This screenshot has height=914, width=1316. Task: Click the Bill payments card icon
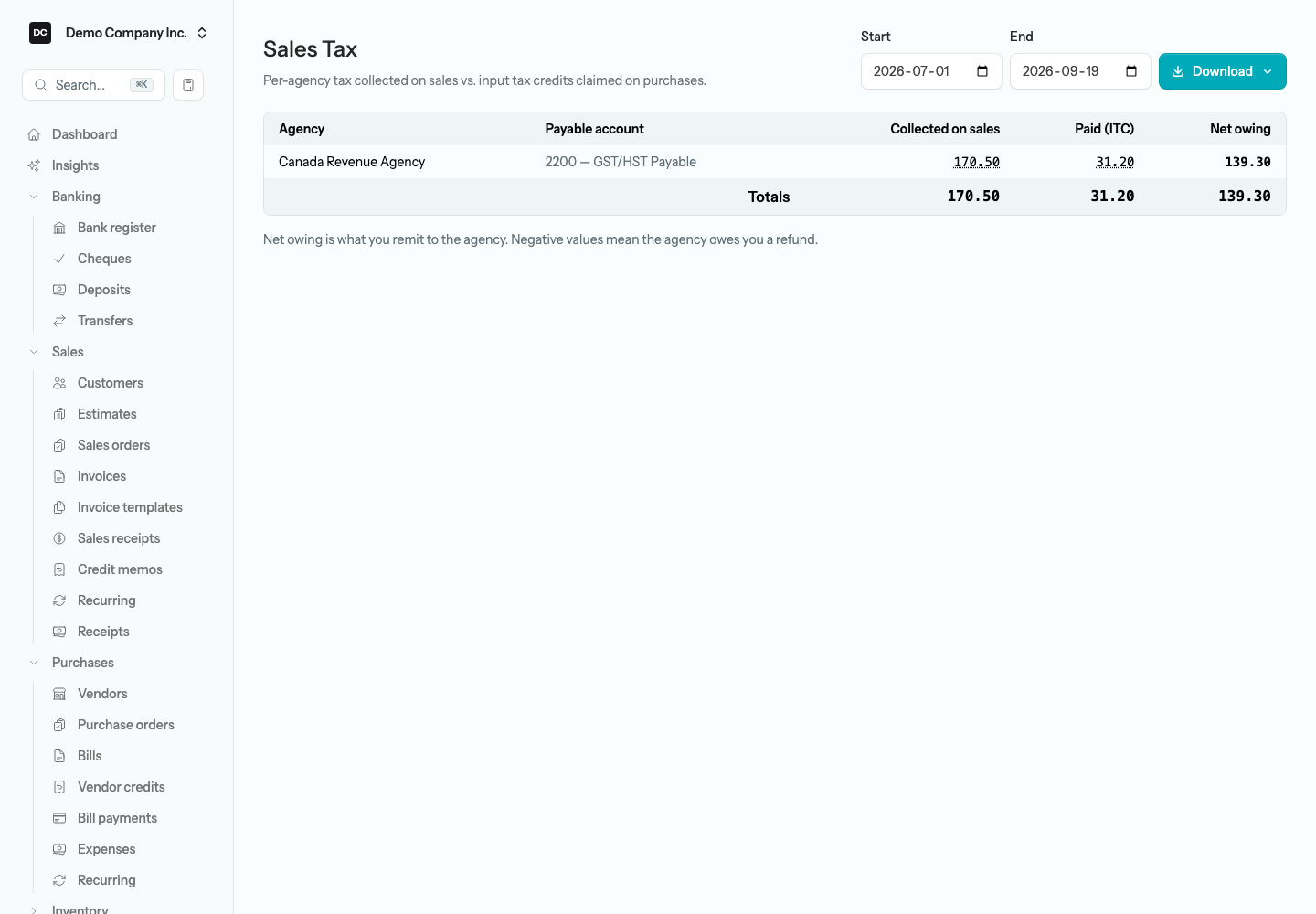coord(59,818)
